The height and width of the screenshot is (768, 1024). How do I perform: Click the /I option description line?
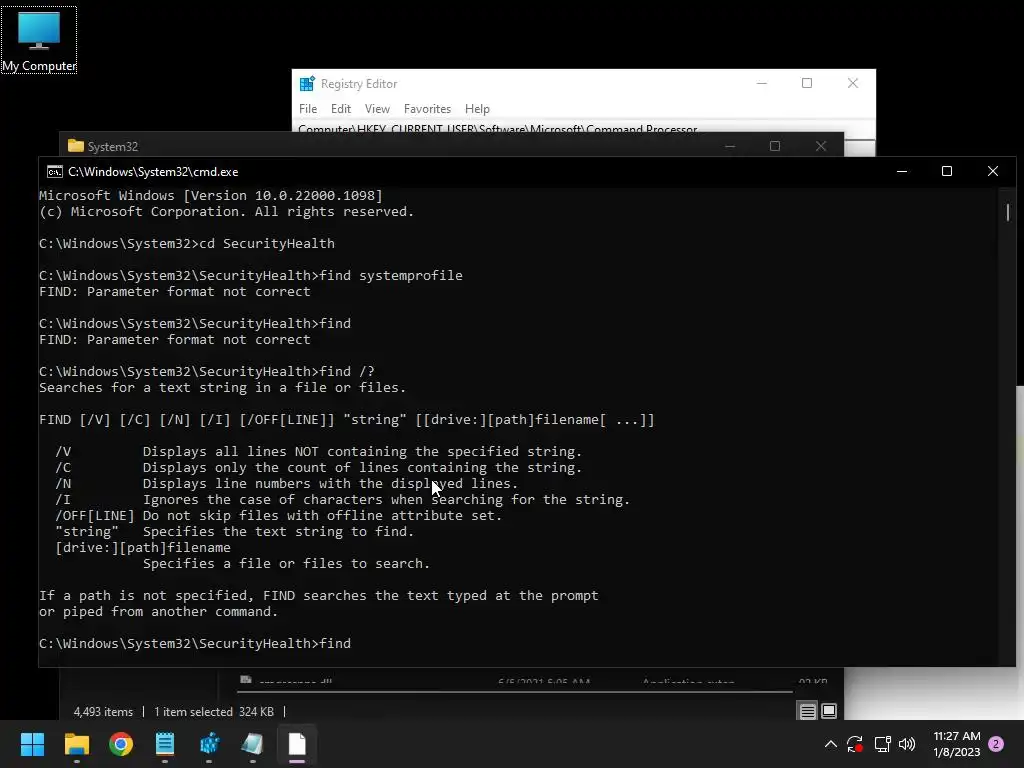point(342,500)
